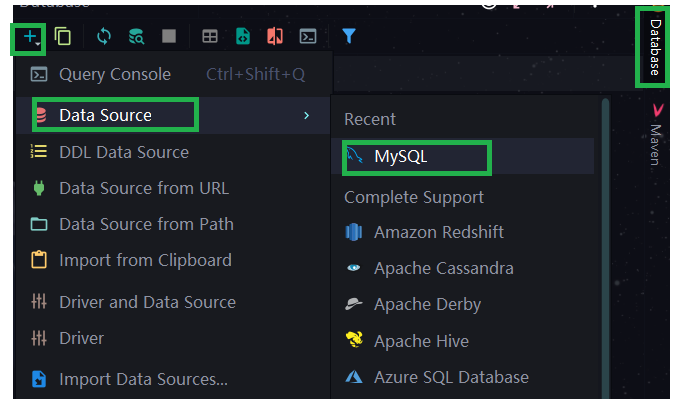Click the Azure SQL Database icon
The height and width of the screenshot is (402, 677).
pyautogui.click(x=354, y=377)
